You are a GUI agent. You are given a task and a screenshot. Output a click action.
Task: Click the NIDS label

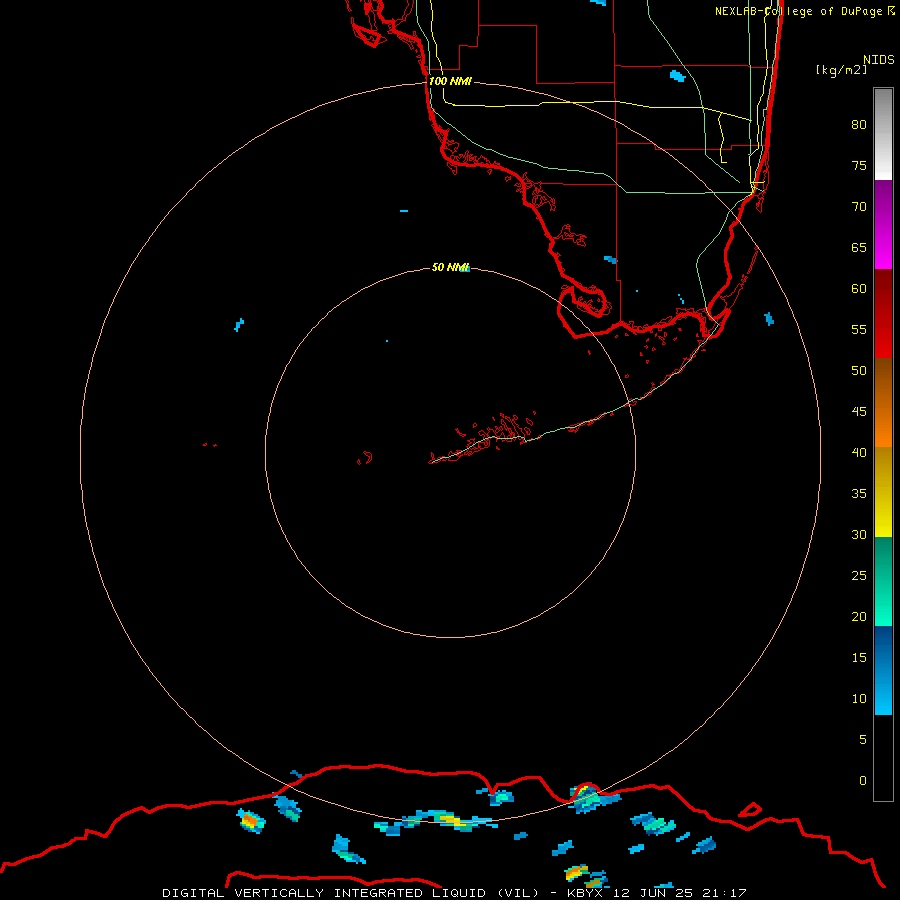click(x=878, y=59)
